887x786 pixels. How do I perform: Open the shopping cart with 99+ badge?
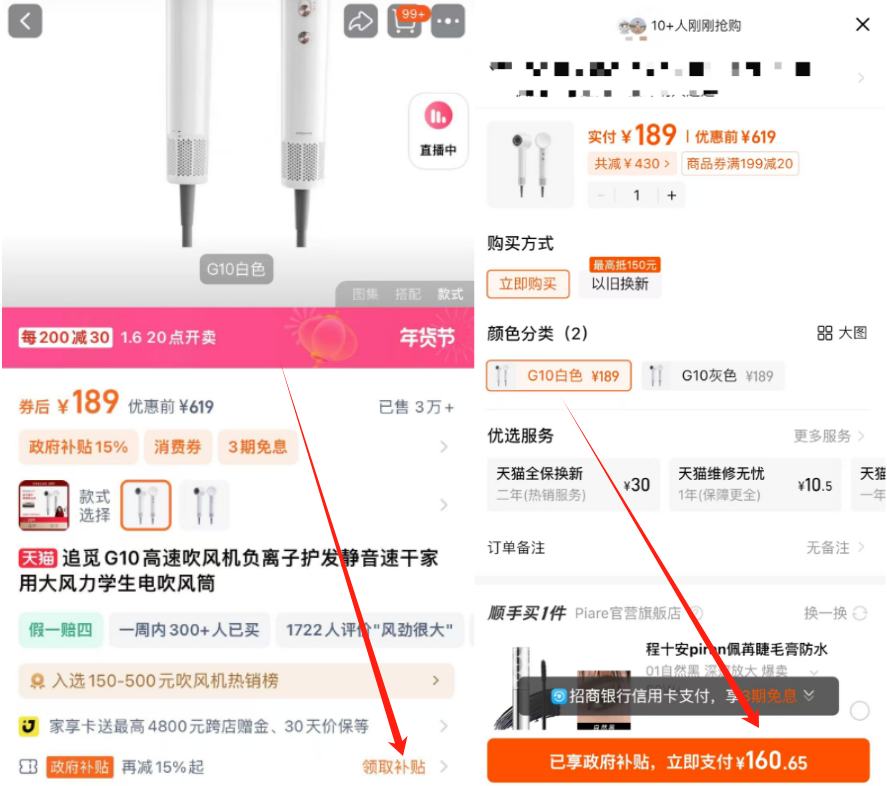404,22
